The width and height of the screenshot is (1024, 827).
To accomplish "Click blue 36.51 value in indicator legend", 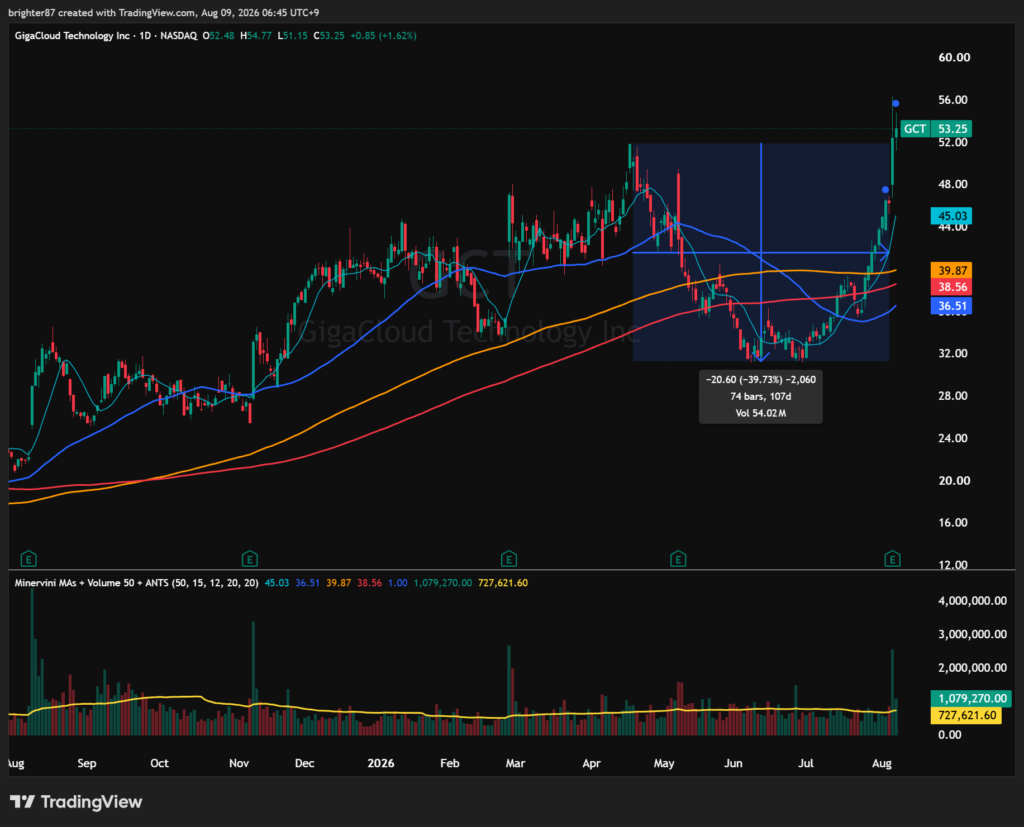I will tap(307, 583).
